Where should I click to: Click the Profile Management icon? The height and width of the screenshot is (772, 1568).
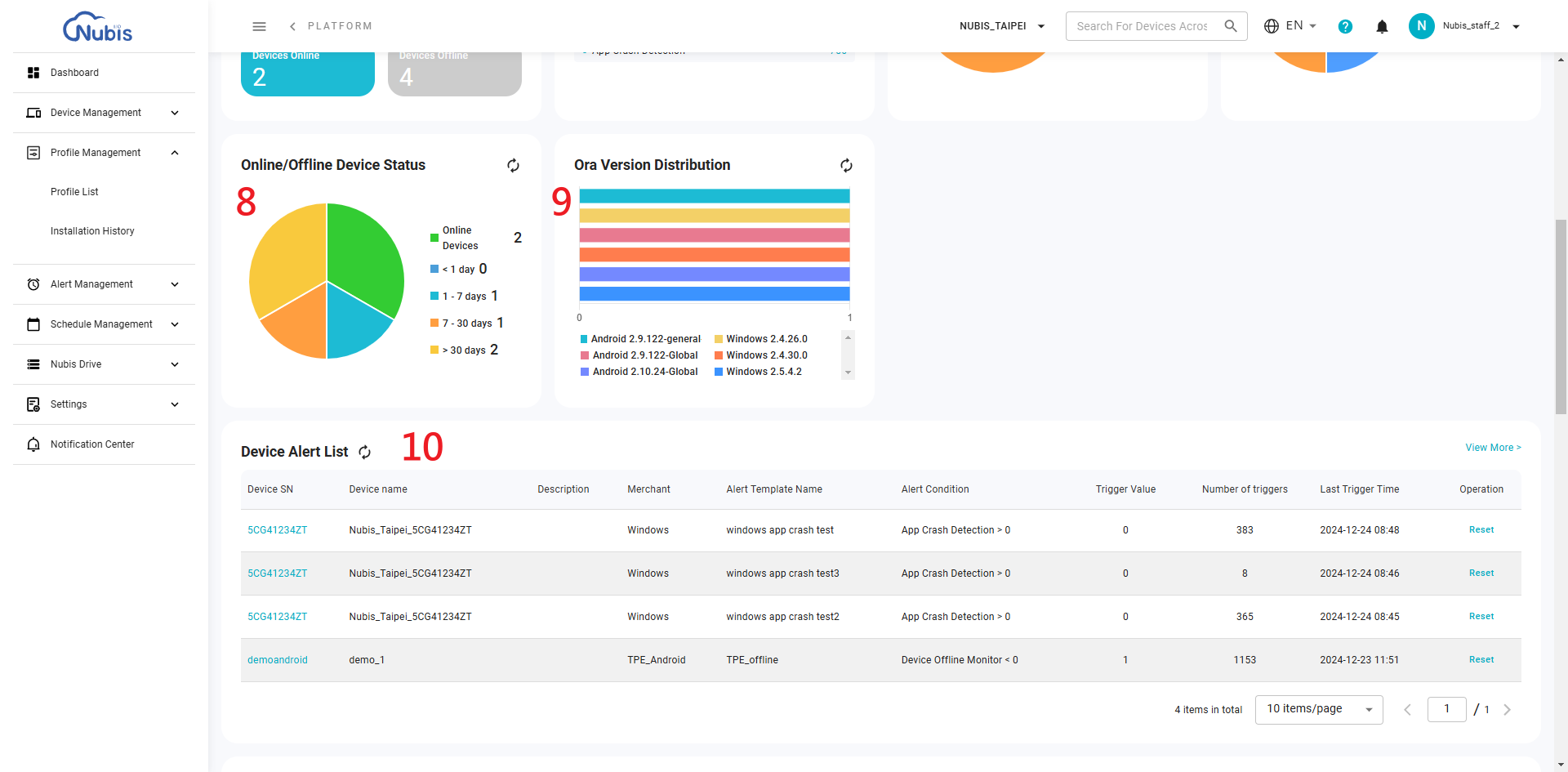point(33,153)
